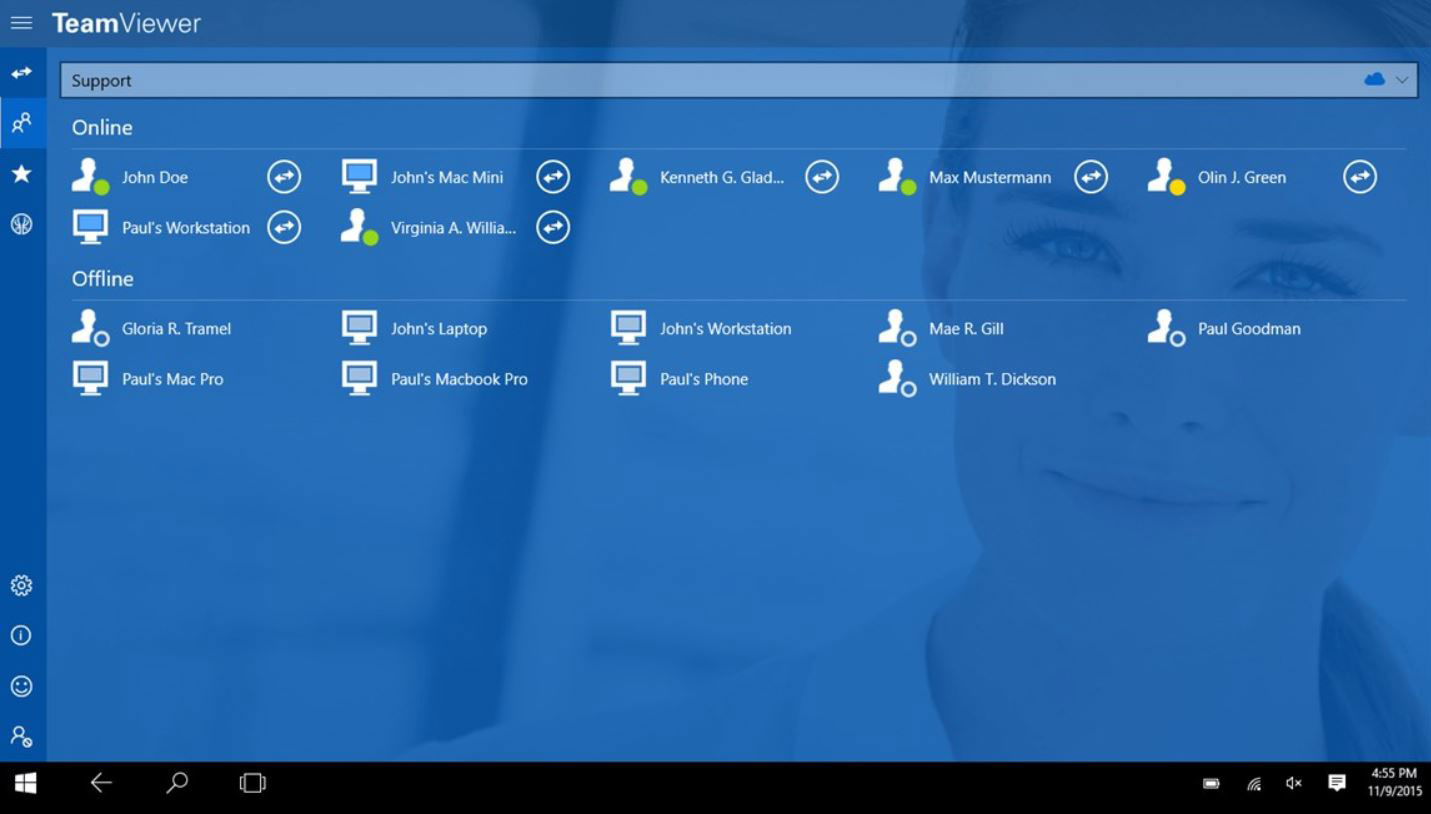Click the globe icon in the sidebar
The image size is (1431, 814).
point(21,224)
